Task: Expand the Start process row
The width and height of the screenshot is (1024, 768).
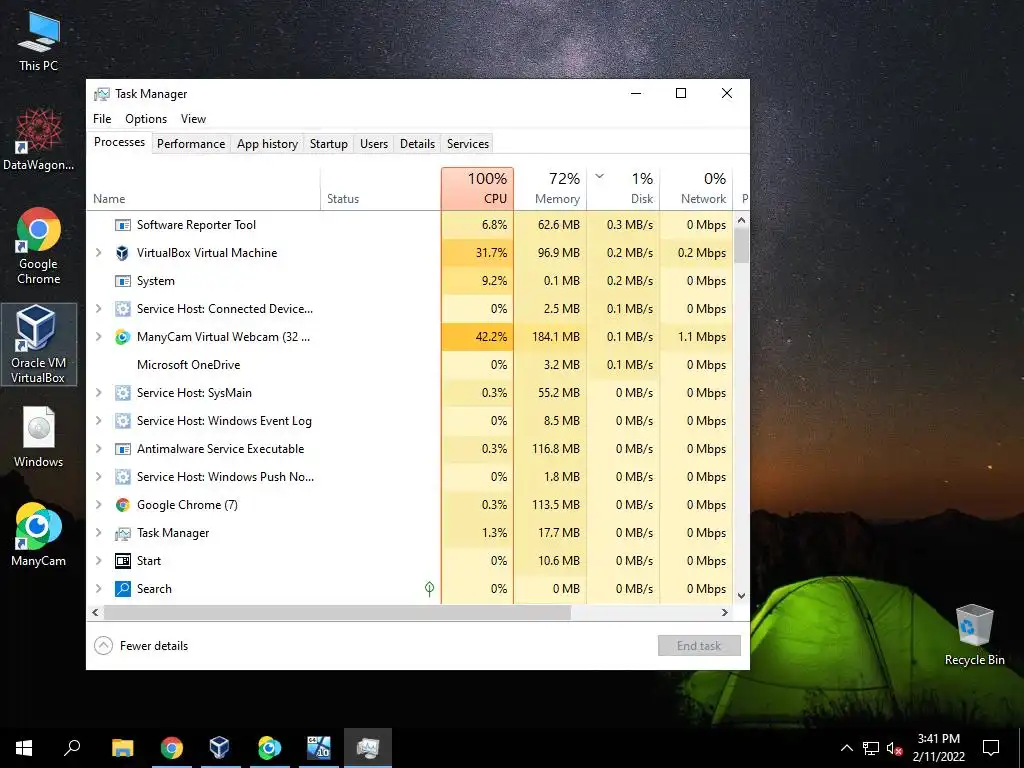Action: click(x=99, y=561)
